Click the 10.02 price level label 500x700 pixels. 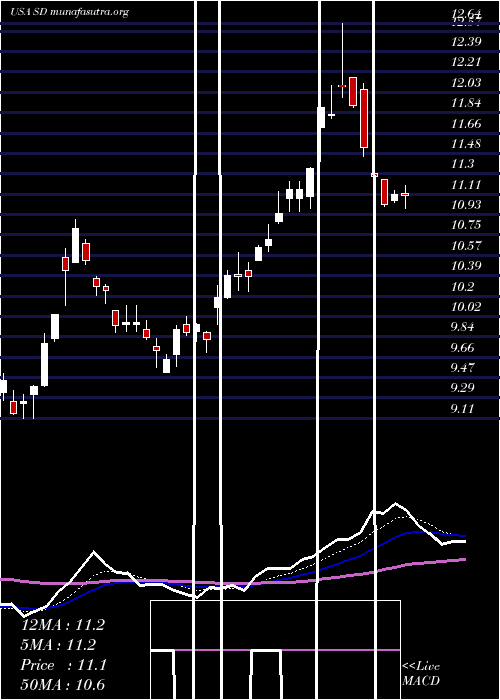click(x=466, y=307)
